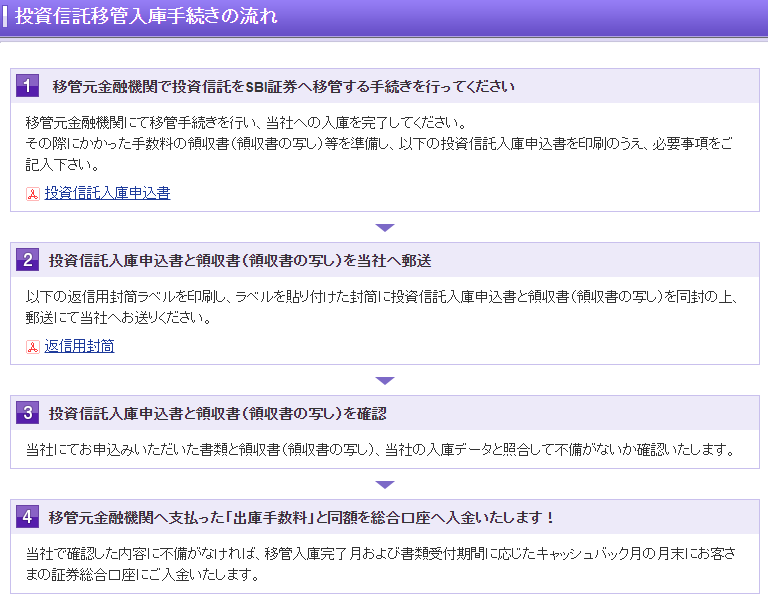The image size is (768, 603).
Task: Open the 返信用封筒 PDF link
Action: 79,346
